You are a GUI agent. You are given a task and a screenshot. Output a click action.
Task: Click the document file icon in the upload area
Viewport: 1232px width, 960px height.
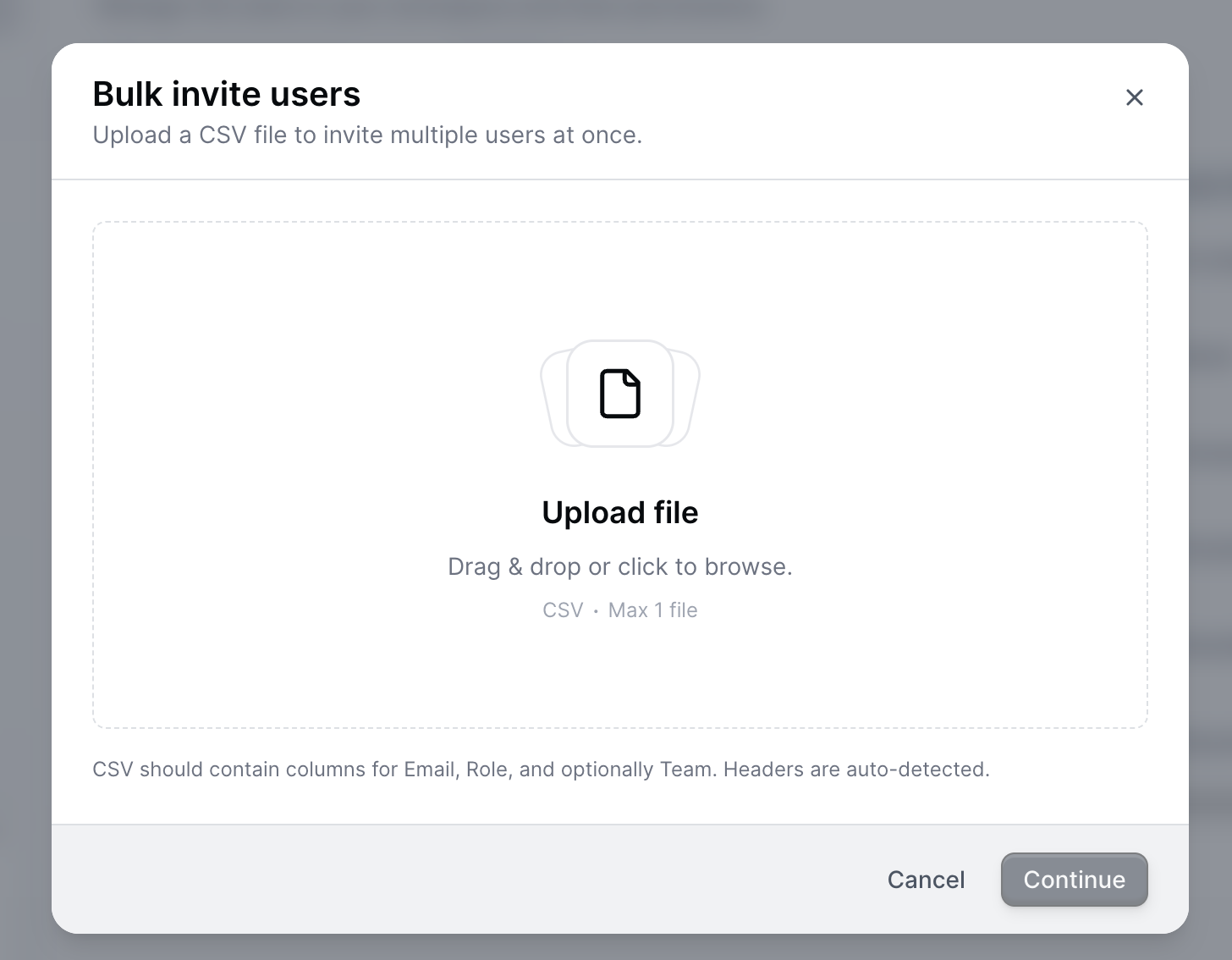pos(620,393)
